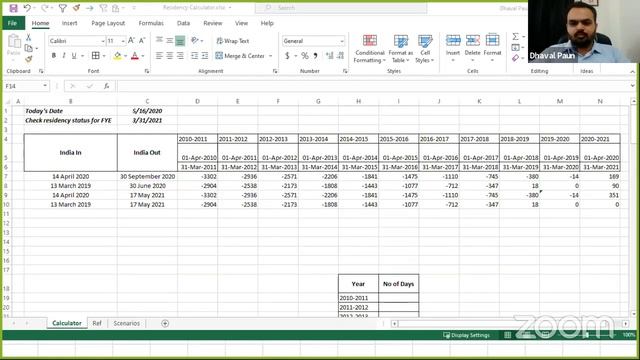The width and height of the screenshot is (640, 360).
Task: Toggle Wrap Text
Action: [x=233, y=41]
